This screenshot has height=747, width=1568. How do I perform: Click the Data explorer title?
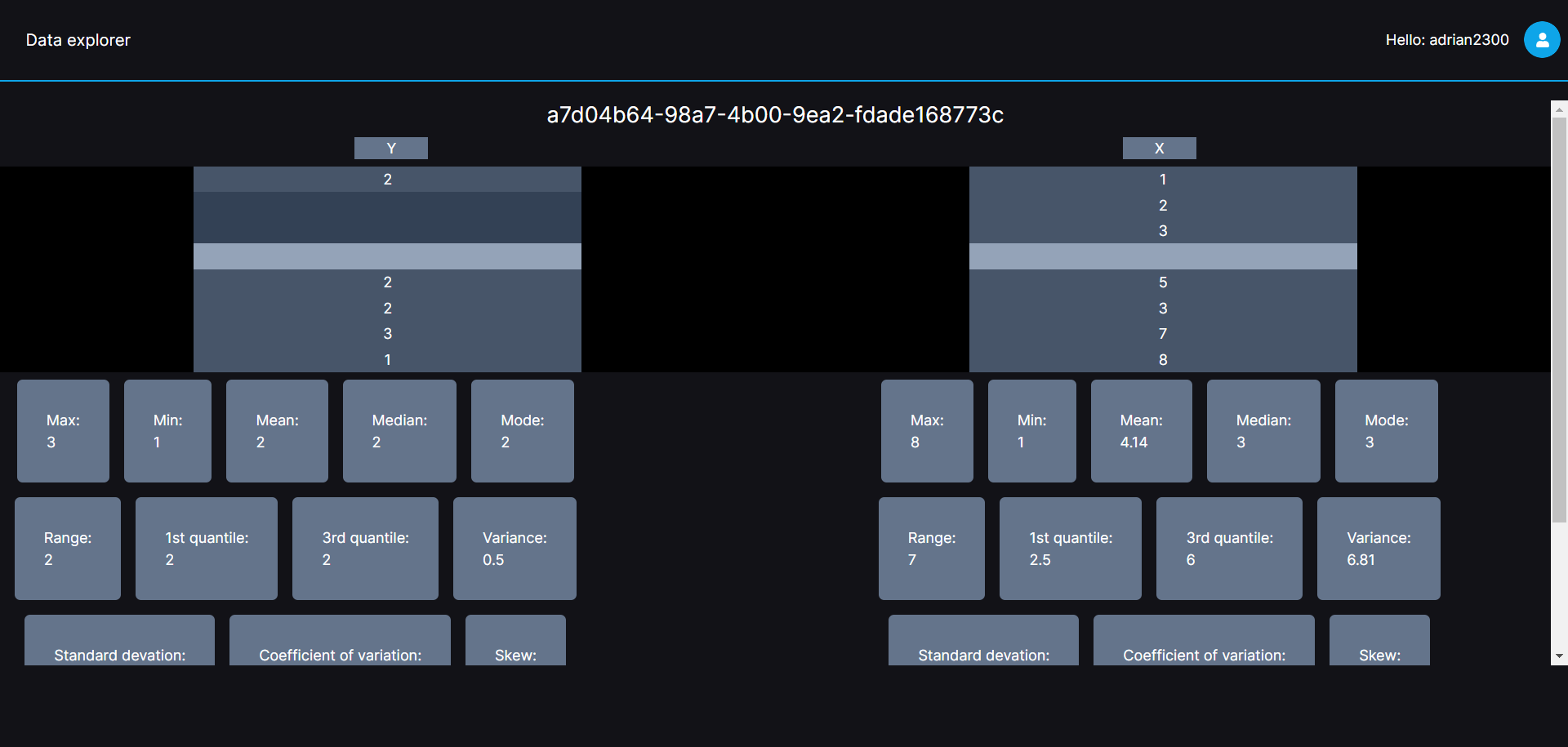click(78, 40)
